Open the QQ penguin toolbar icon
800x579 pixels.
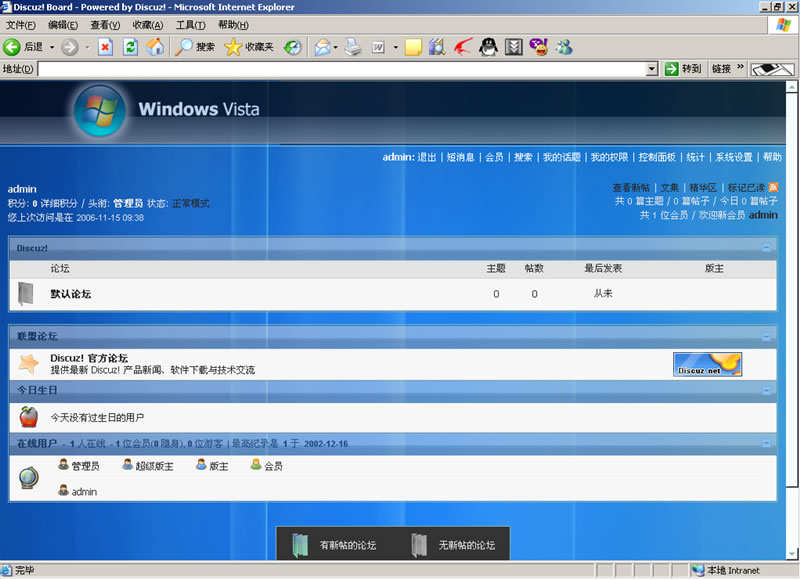(x=488, y=47)
